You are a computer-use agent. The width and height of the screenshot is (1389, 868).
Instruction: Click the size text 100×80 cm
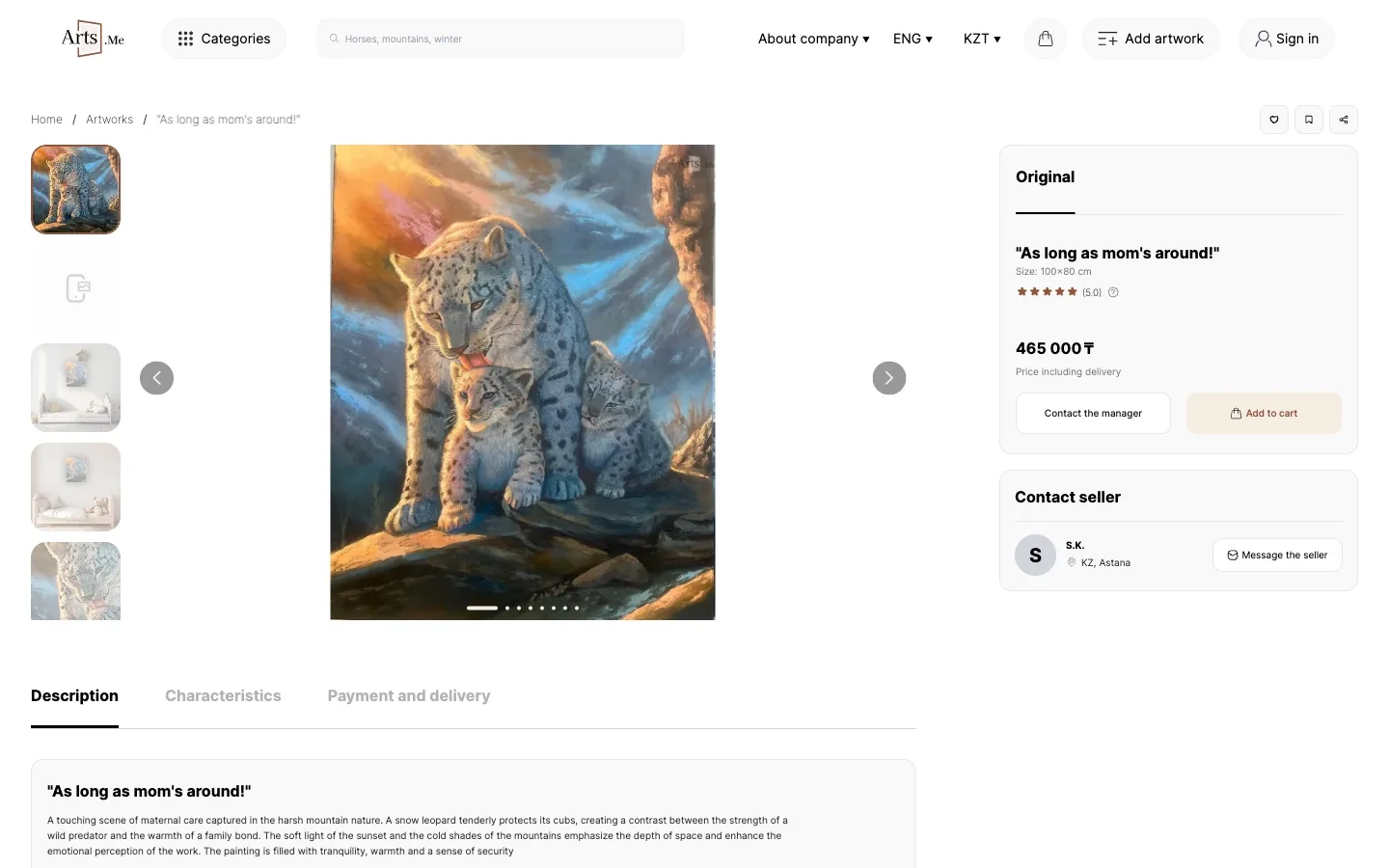point(1053,272)
